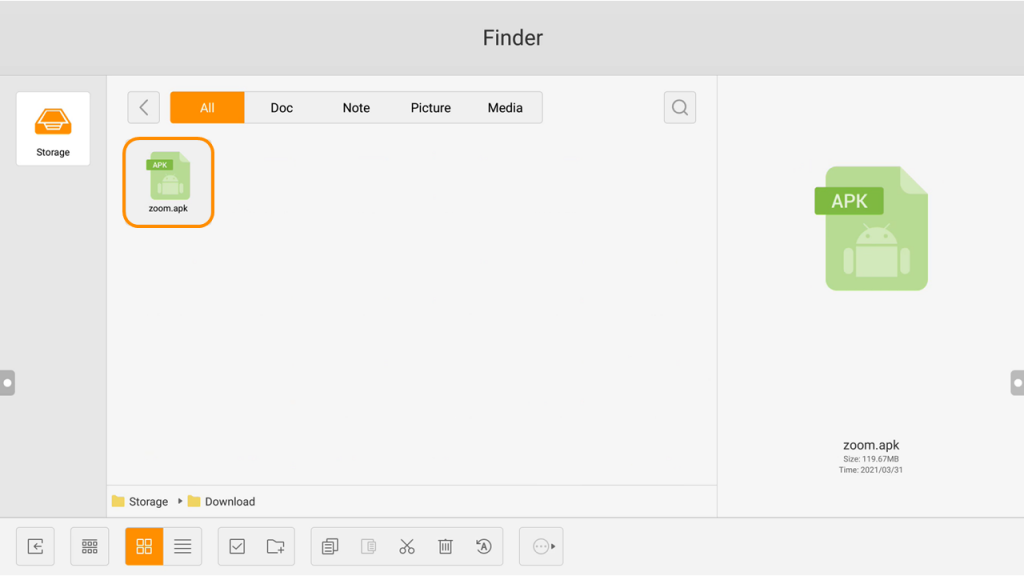Copy the file using the copy icon
Image resolution: width=1024 pixels, height=576 pixels.
click(x=329, y=546)
